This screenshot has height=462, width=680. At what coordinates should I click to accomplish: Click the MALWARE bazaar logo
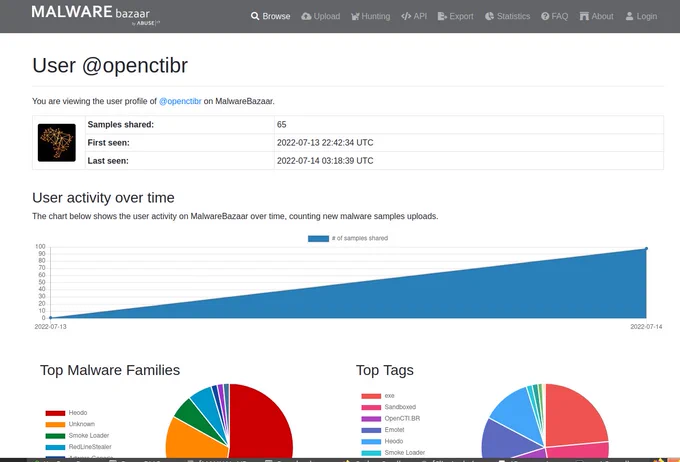tap(95, 14)
